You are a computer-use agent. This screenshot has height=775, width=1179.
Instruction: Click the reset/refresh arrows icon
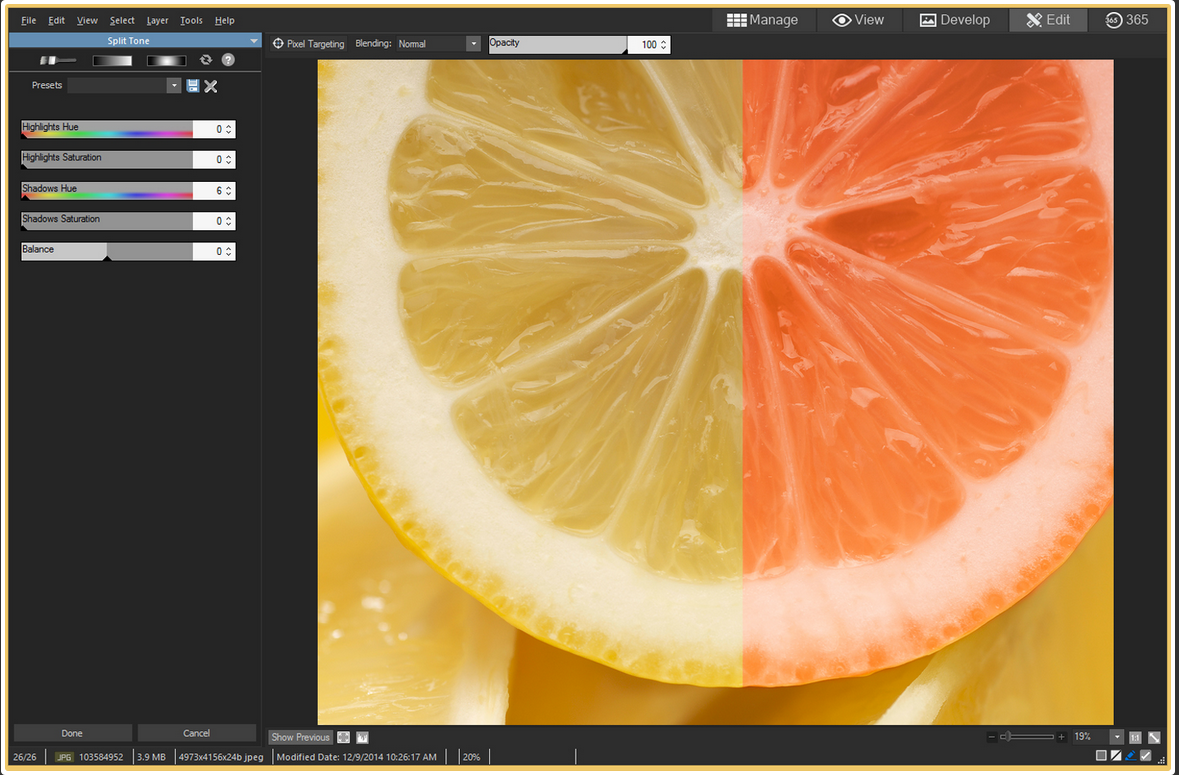(x=205, y=60)
